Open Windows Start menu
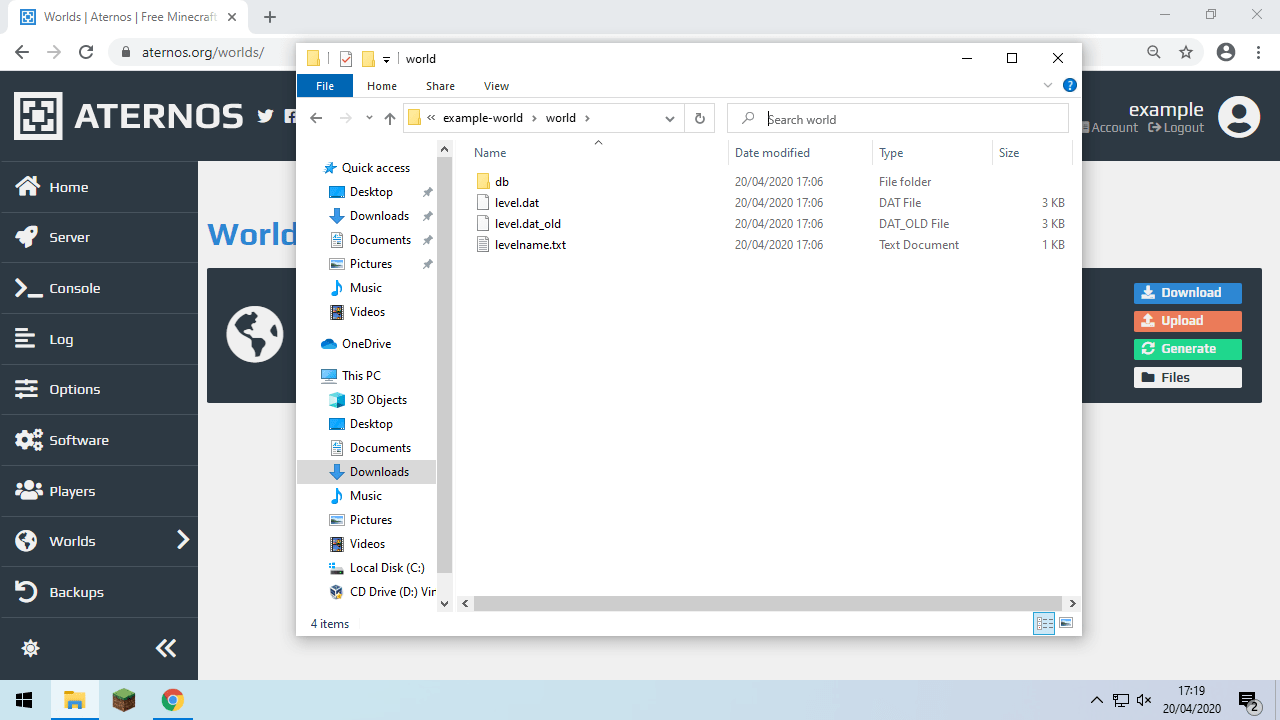1280x720 pixels. click(24, 700)
